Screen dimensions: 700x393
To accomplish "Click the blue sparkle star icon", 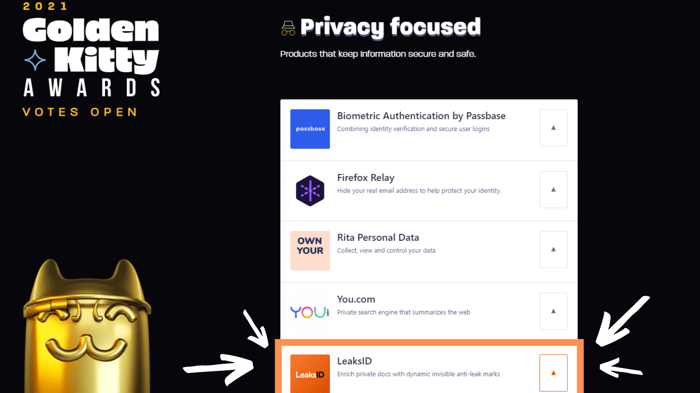I will point(35,60).
